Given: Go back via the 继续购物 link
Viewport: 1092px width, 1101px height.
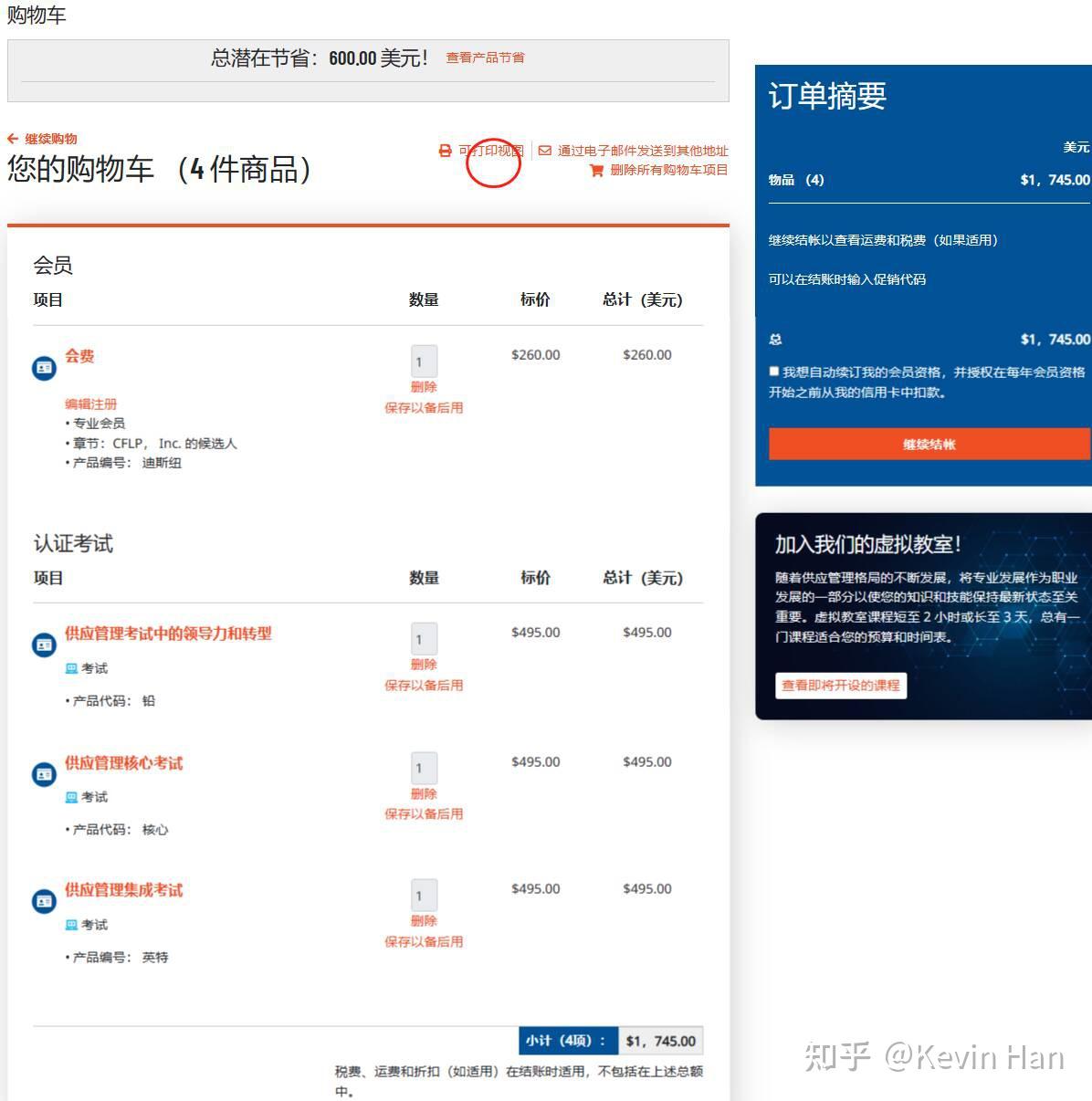Looking at the screenshot, I should (x=51, y=139).
